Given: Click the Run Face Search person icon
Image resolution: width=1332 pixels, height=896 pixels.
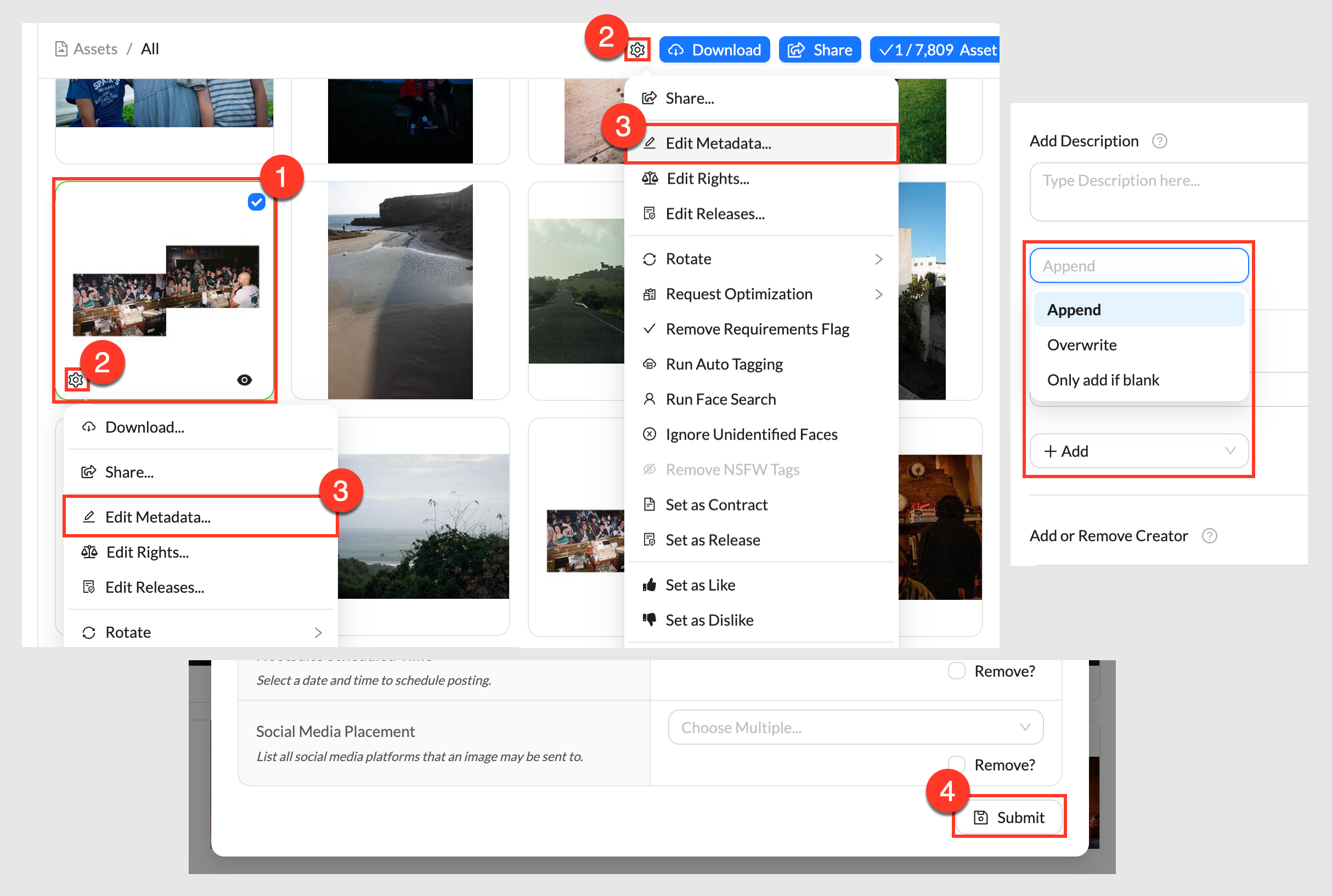Looking at the screenshot, I should (650, 399).
